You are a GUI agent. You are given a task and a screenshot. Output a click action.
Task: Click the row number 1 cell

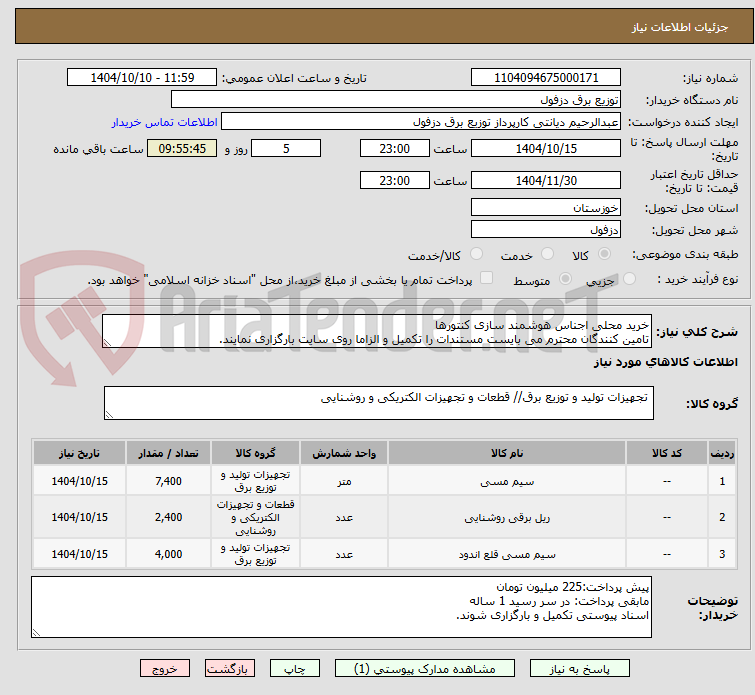(722, 481)
